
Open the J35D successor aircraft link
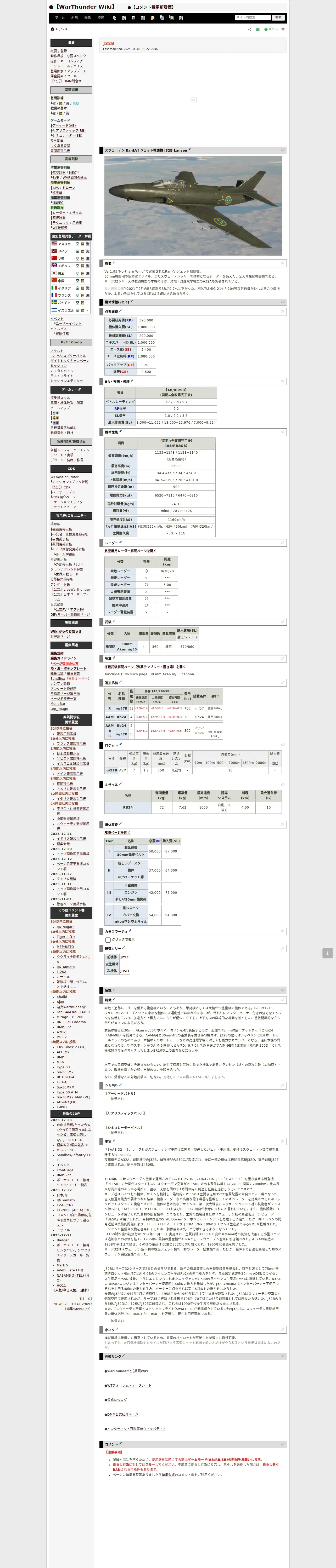124,971
